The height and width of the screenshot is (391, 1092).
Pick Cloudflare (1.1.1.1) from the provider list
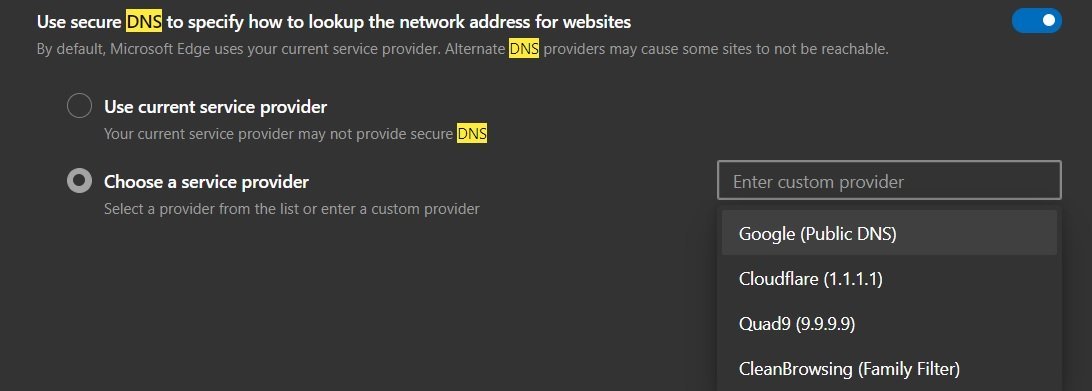pyautogui.click(x=889, y=279)
